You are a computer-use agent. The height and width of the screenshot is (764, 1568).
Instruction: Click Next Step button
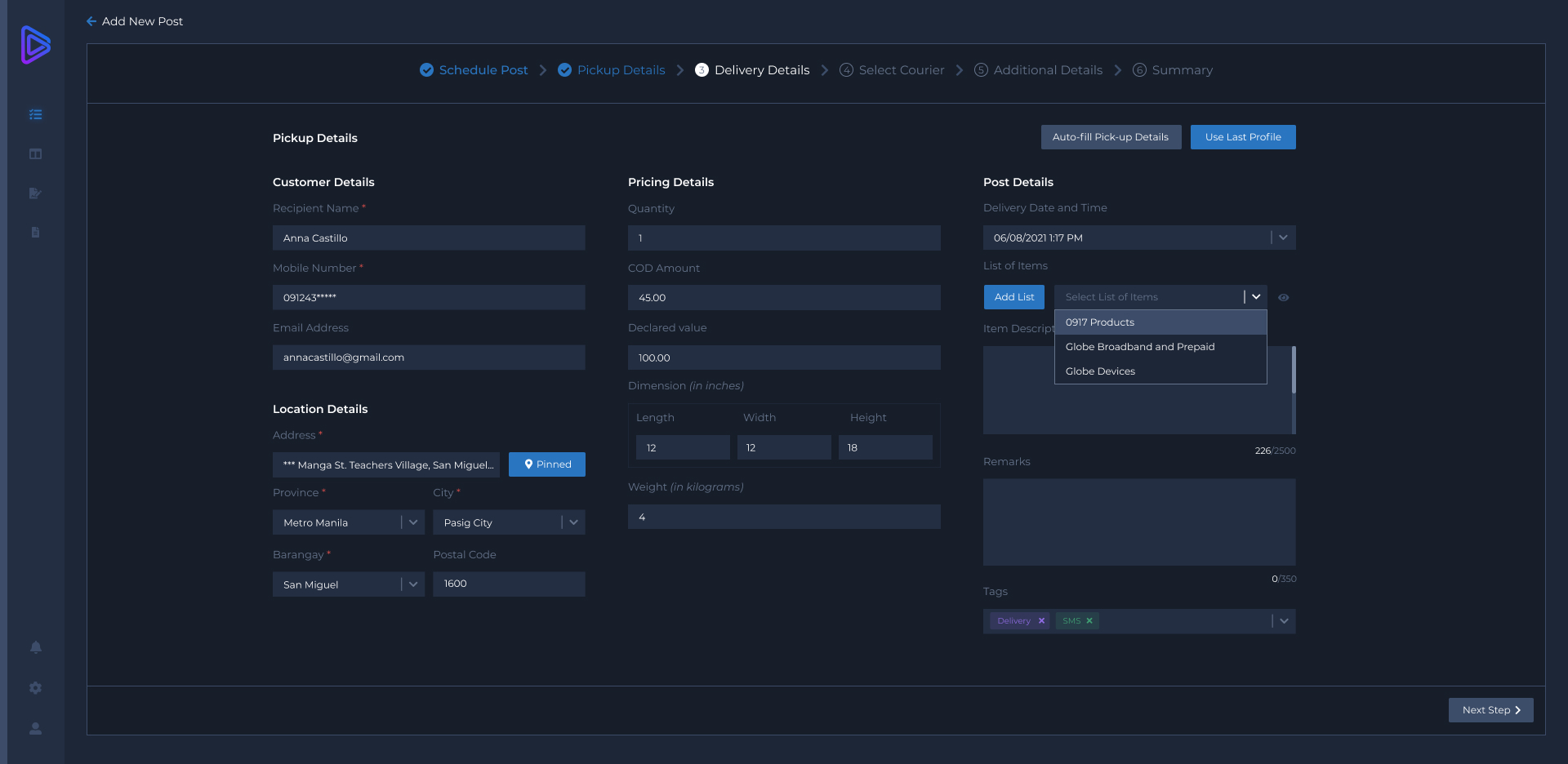pos(1491,710)
